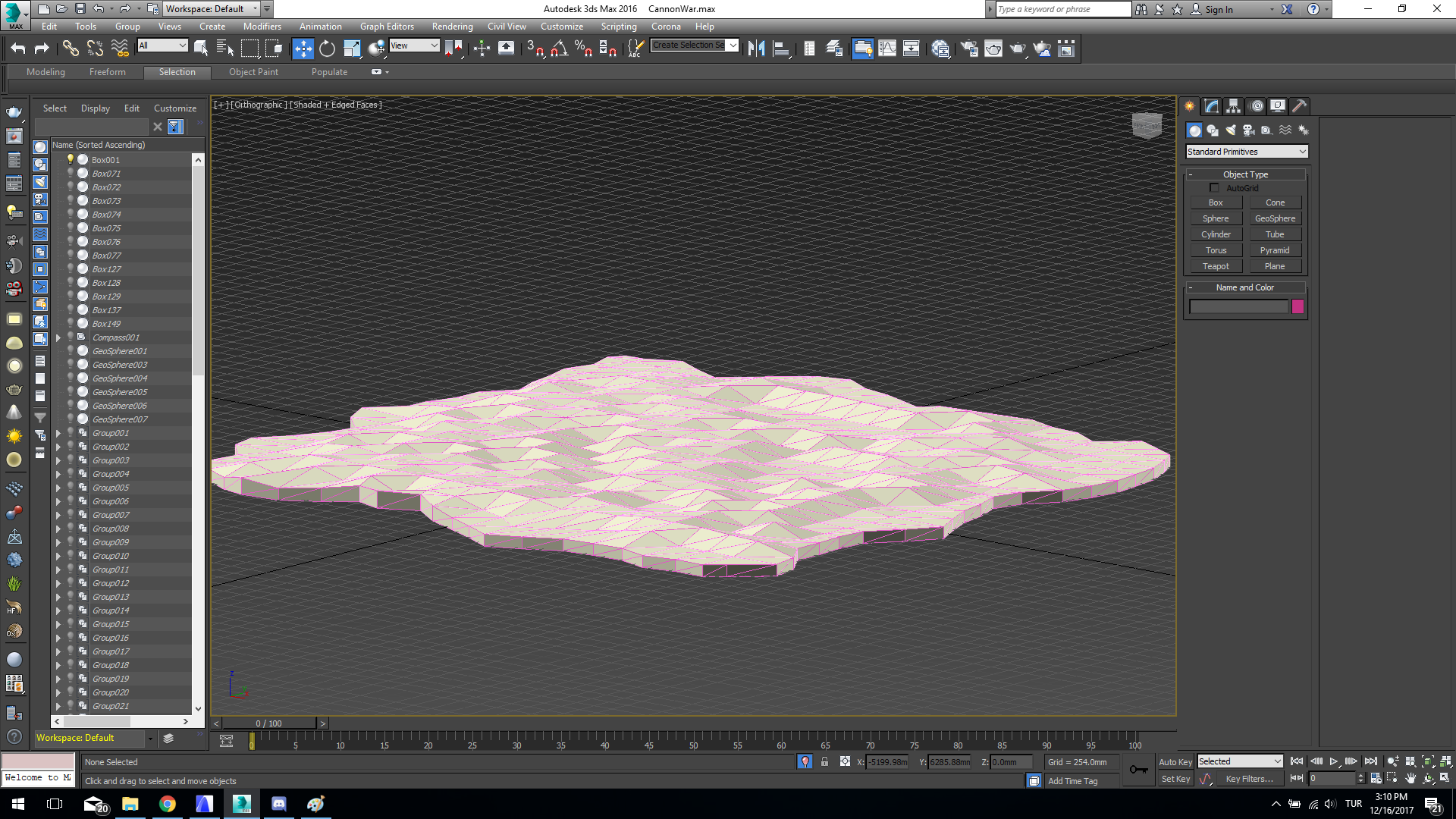Toggle Percent Snap in main toolbar
Screen dimensions: 1456x819
[x=583, y=49]
